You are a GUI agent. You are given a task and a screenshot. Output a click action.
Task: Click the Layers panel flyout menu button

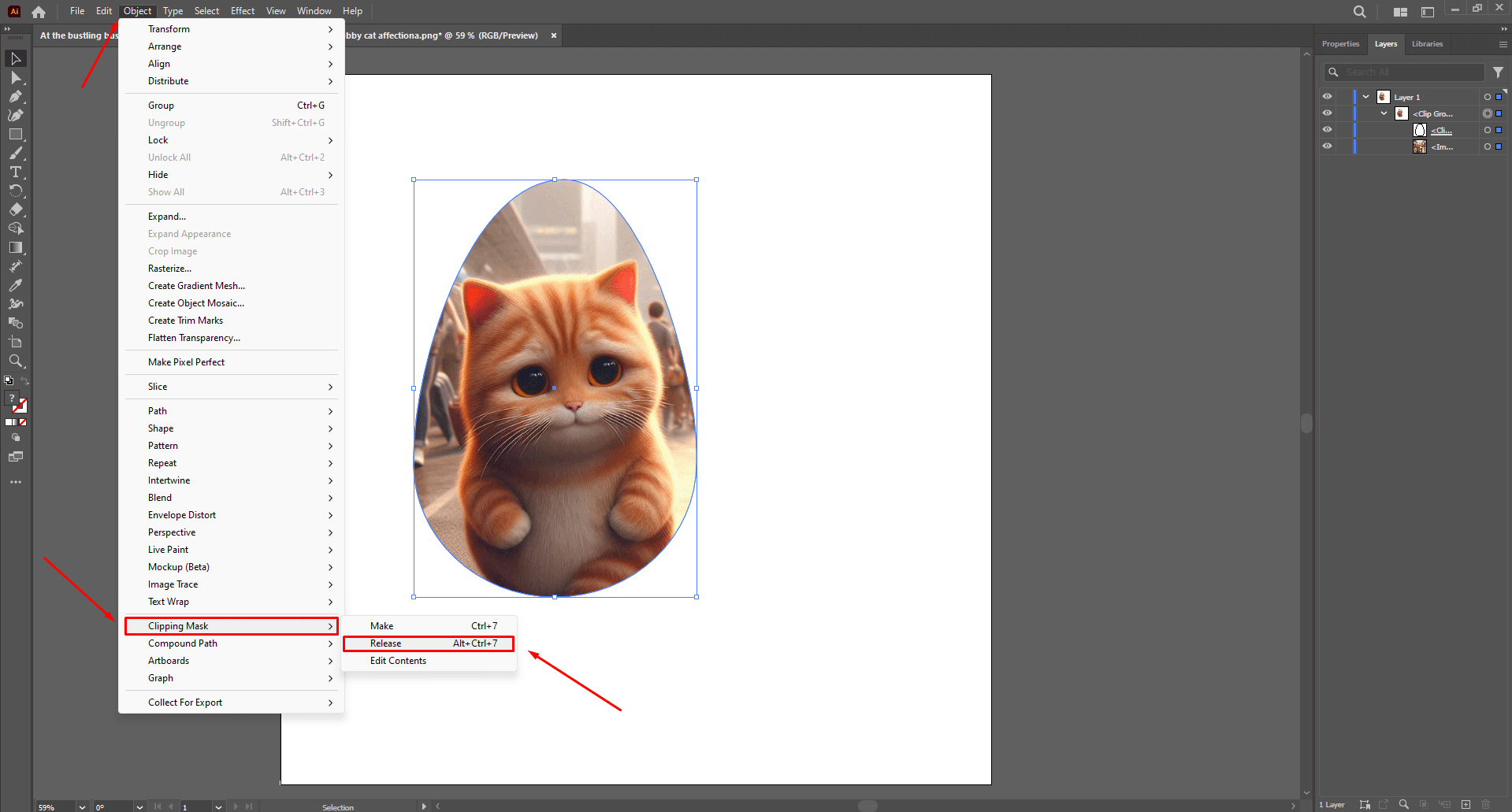click(1503, 44)
